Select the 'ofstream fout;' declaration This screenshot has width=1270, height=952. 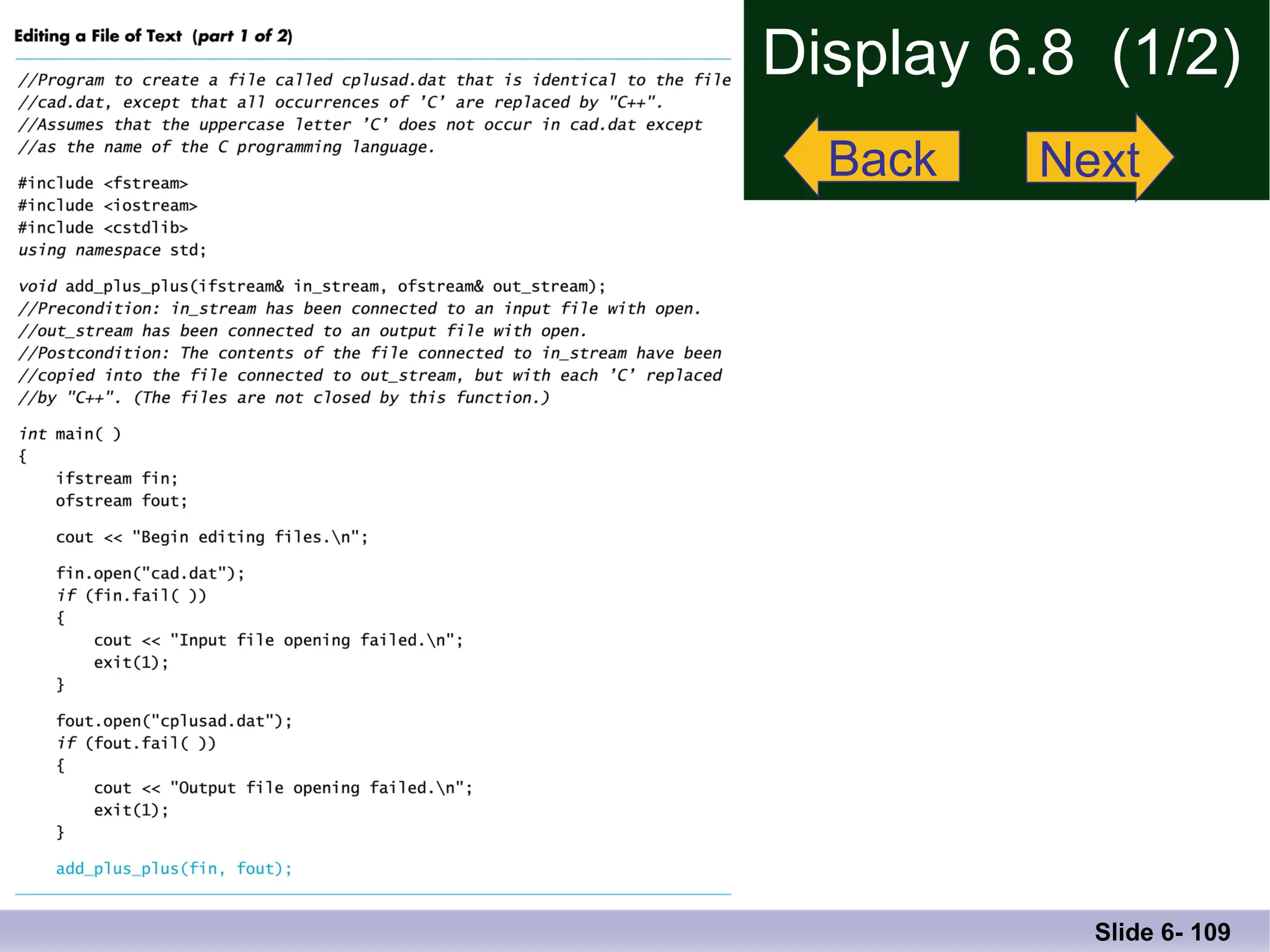[122, 501]
